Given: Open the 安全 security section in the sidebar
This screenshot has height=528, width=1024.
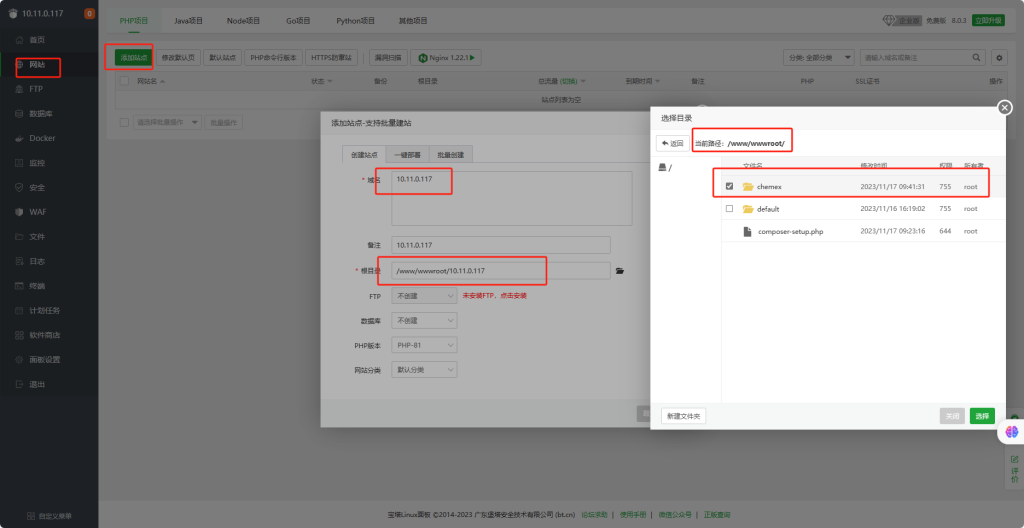Looking at the screenshot, I should tap(37, 188).
